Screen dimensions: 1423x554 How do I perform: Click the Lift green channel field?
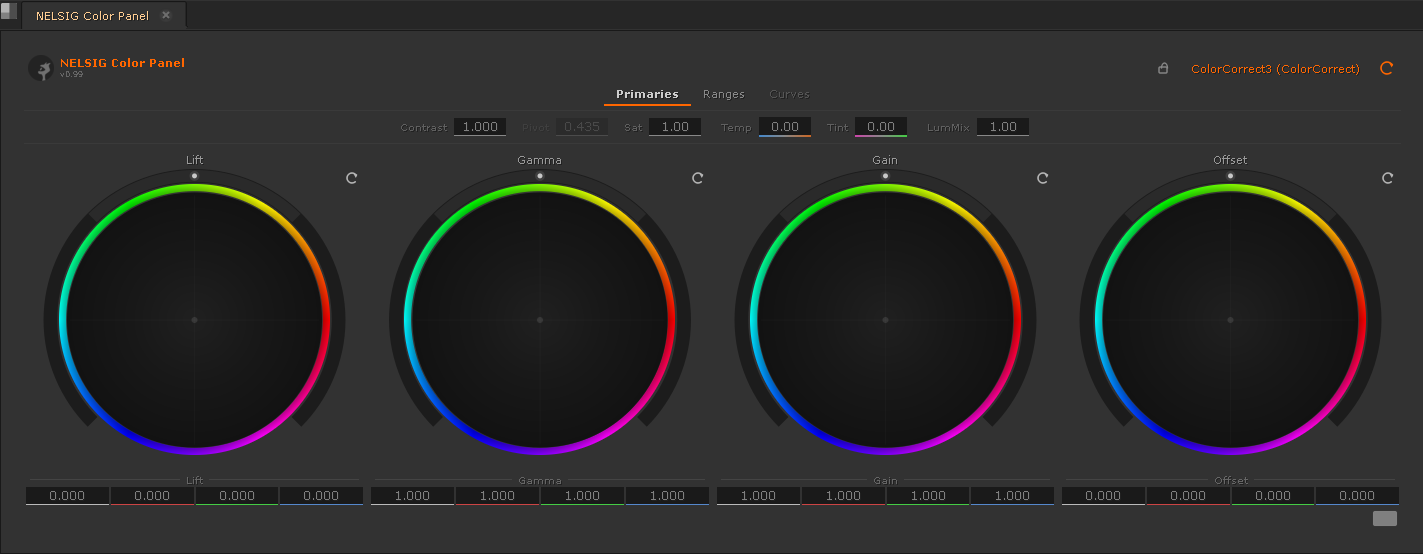[x=237, y=496]
